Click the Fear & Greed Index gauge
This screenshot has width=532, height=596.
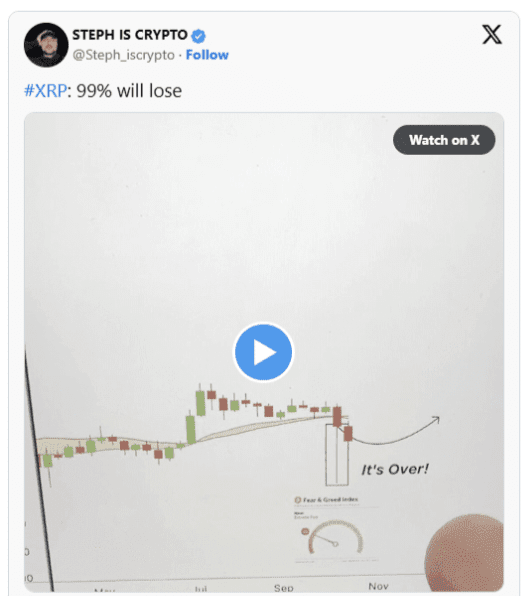click(335, 537)
